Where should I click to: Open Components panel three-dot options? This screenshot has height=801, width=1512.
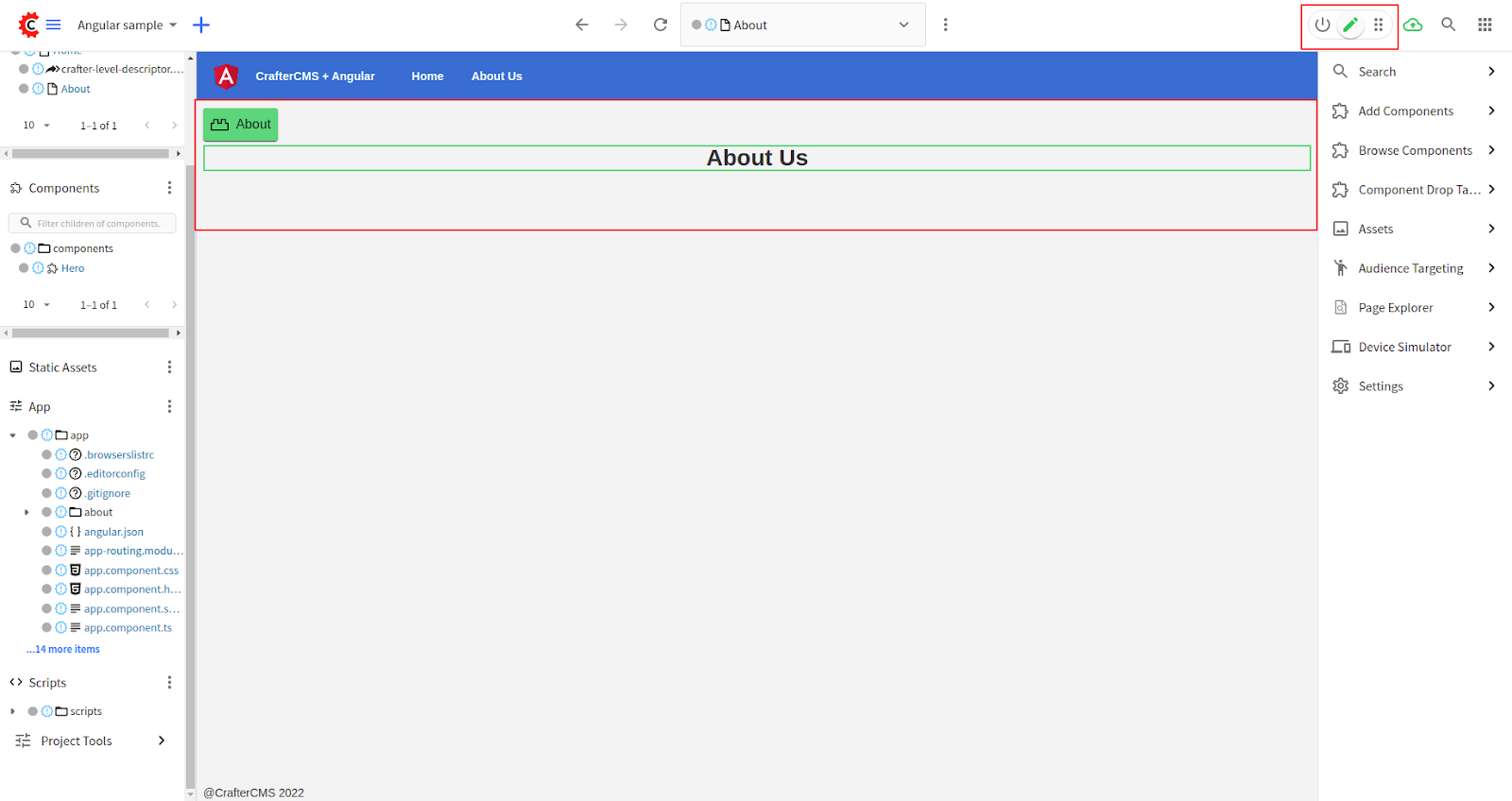(169, 188)
